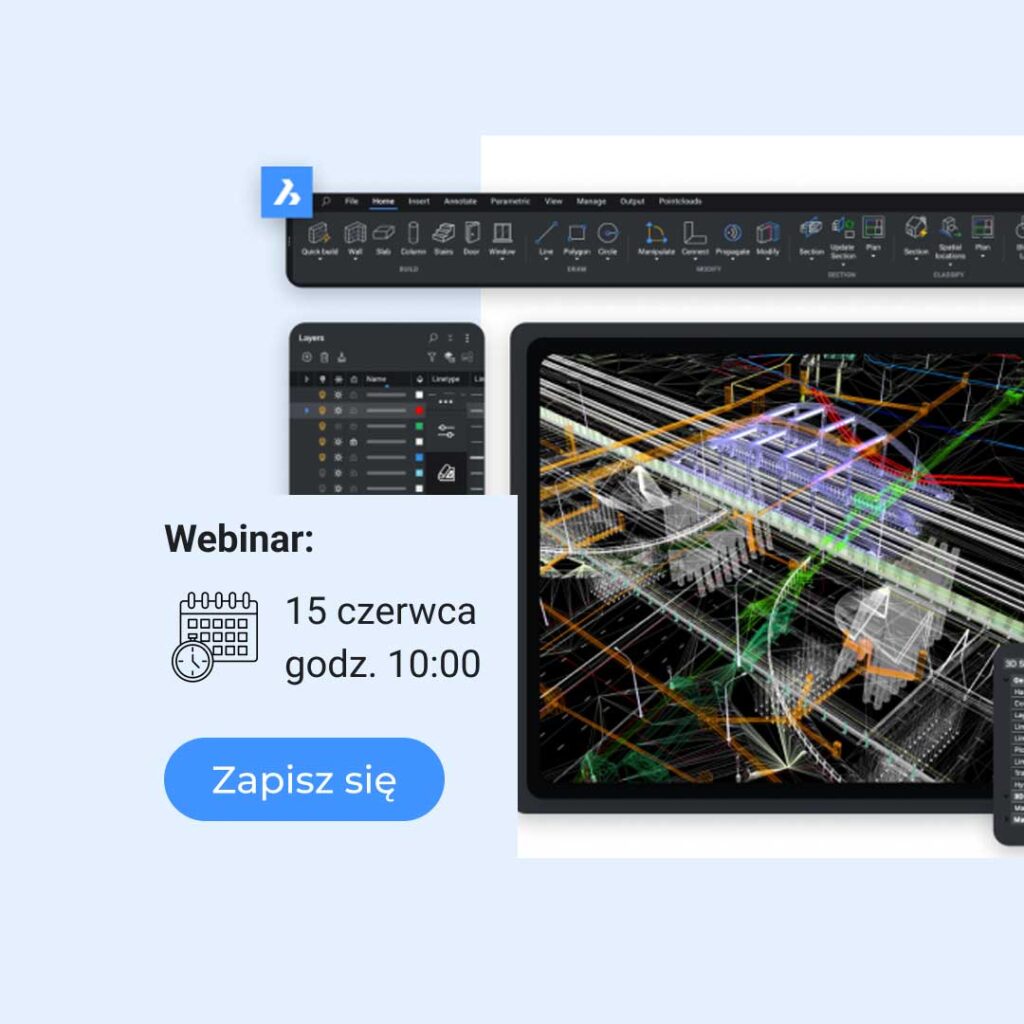Open the Annotate ribbon tab
Screen dimensions: 1024x1024
[x=460, y=201]
